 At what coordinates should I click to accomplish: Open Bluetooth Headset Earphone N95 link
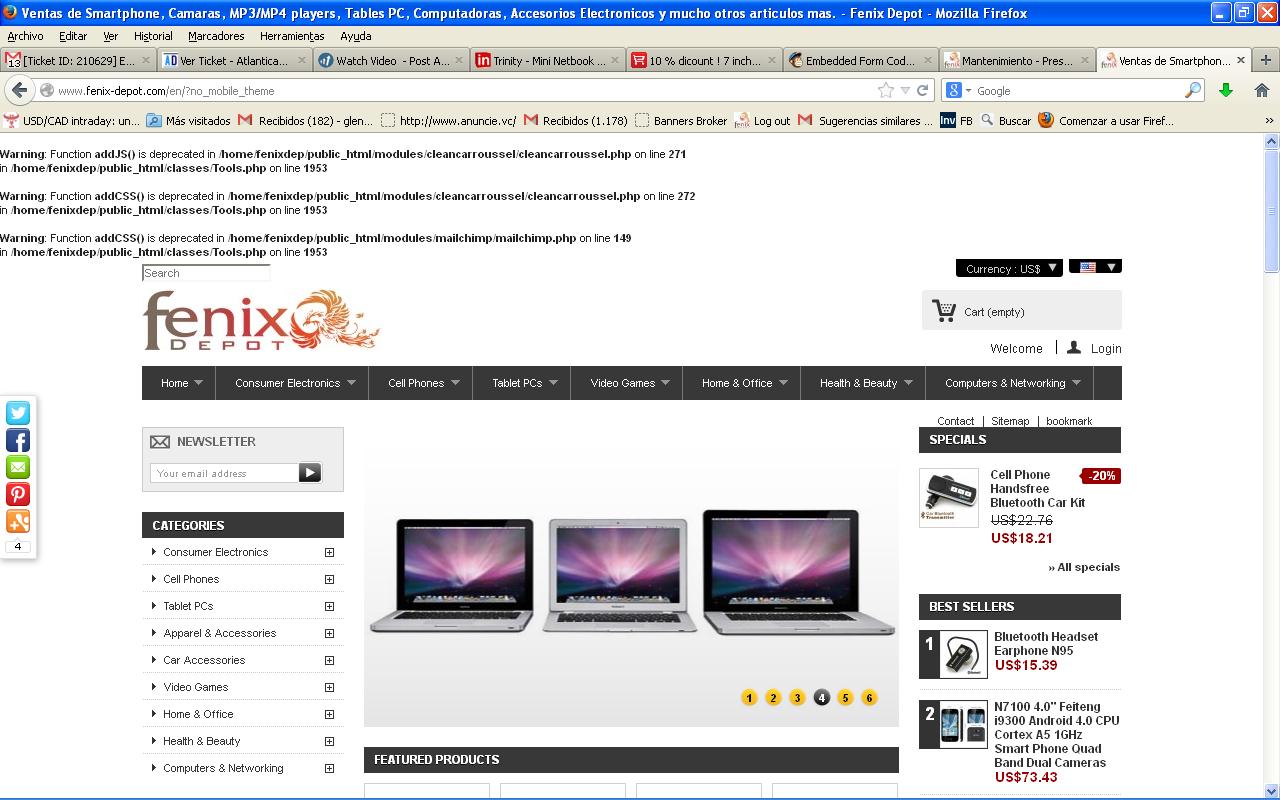pyautogui.click(x=1046, y=643)
